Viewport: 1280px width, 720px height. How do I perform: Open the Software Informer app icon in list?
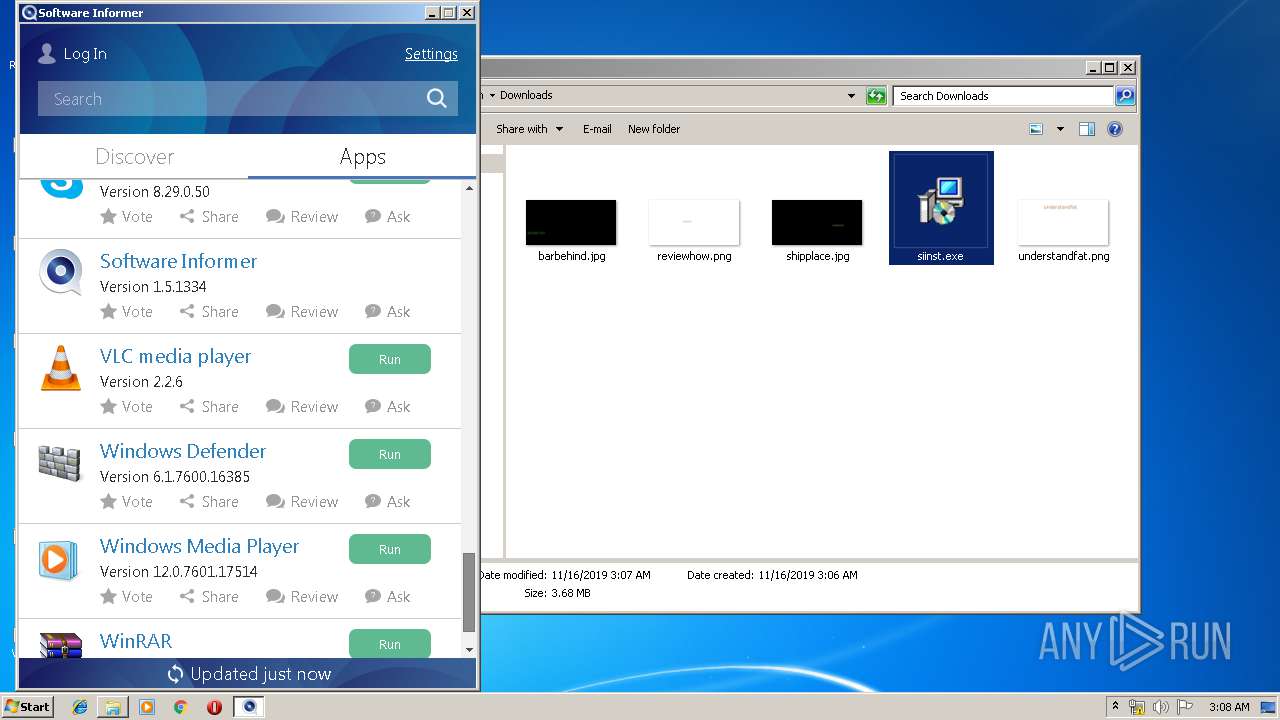[x=60, y=272]
